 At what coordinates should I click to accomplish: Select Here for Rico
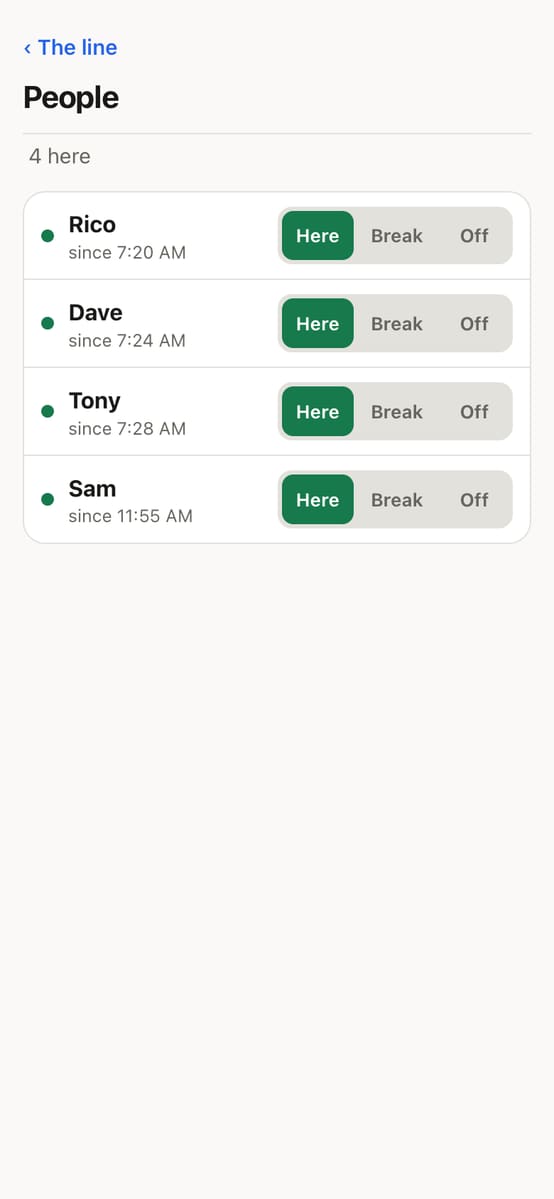point(318,236)
